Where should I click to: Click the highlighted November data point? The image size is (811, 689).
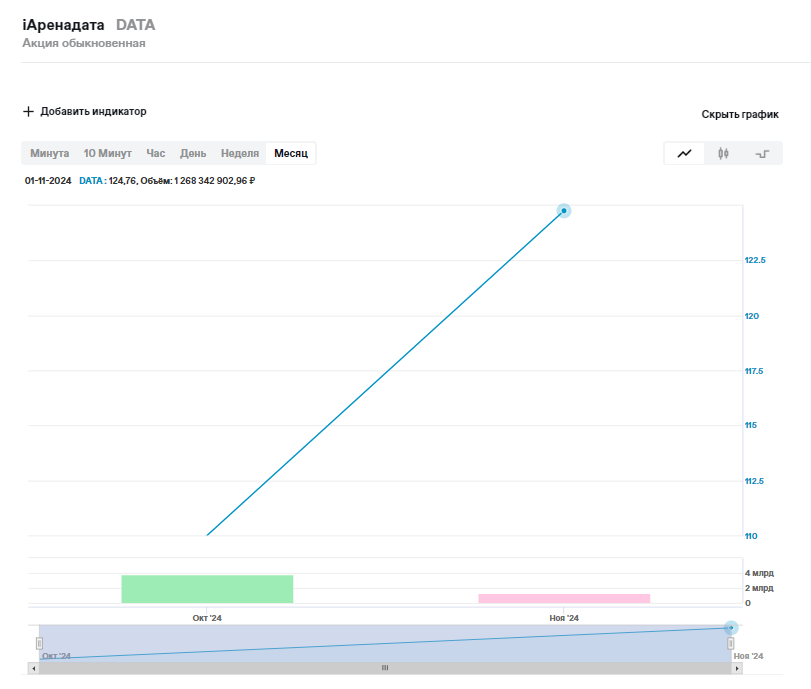click(x=564, y=211)
